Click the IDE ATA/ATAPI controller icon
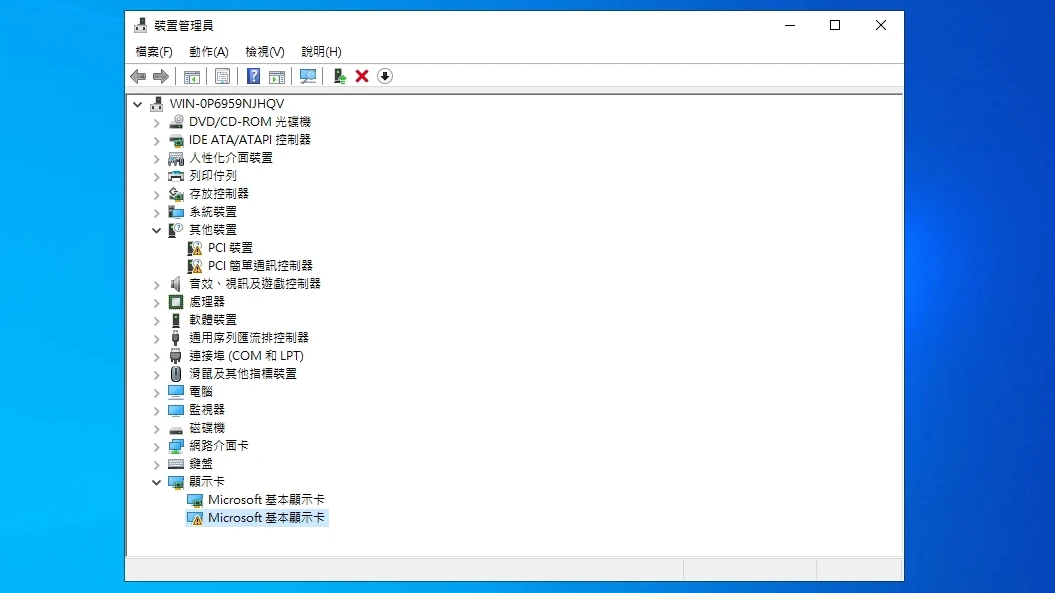This screenshot has width=1055, height=593. (x=176, y=140)
